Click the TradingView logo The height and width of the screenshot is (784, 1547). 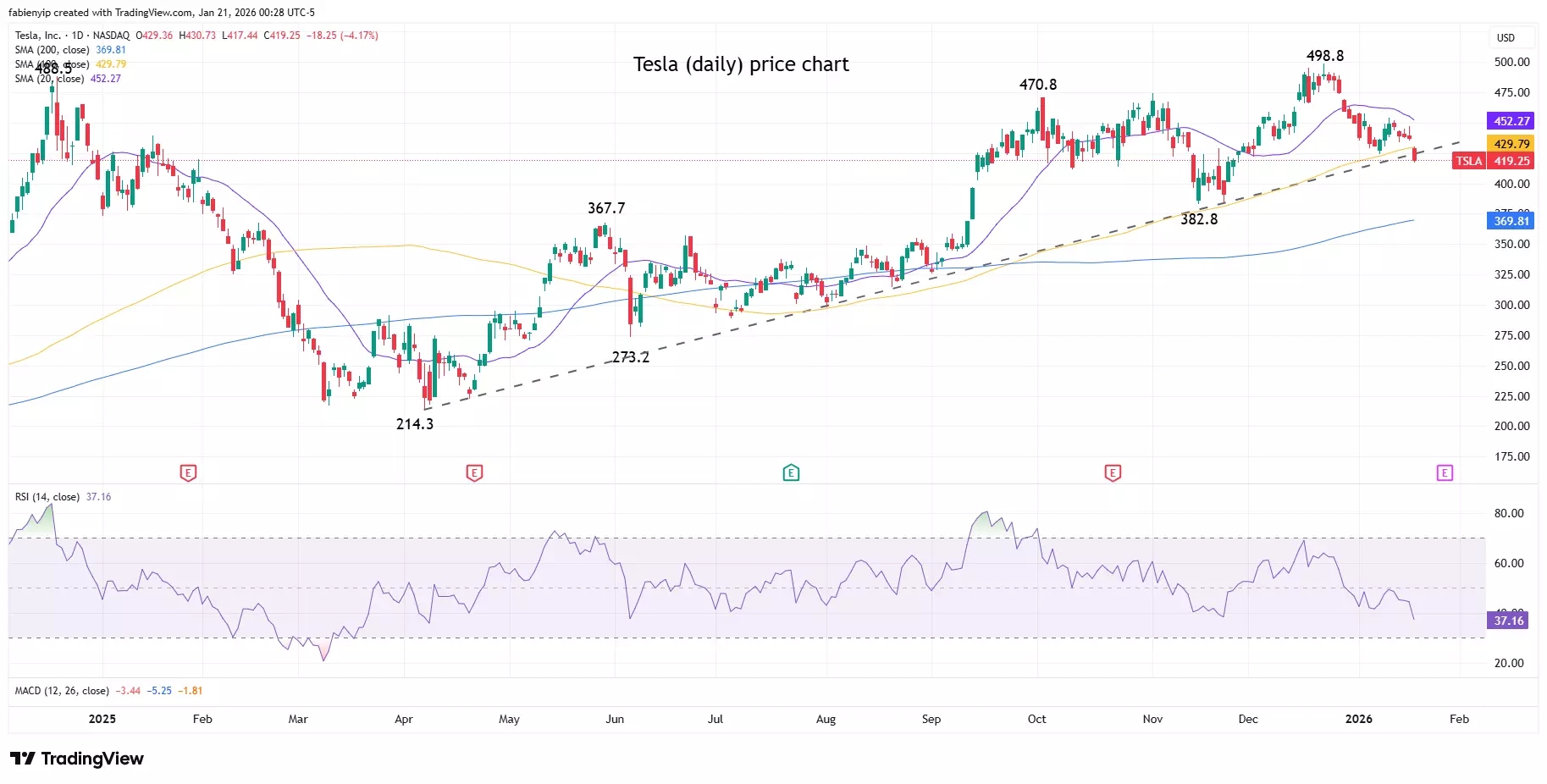click(77, 759)
